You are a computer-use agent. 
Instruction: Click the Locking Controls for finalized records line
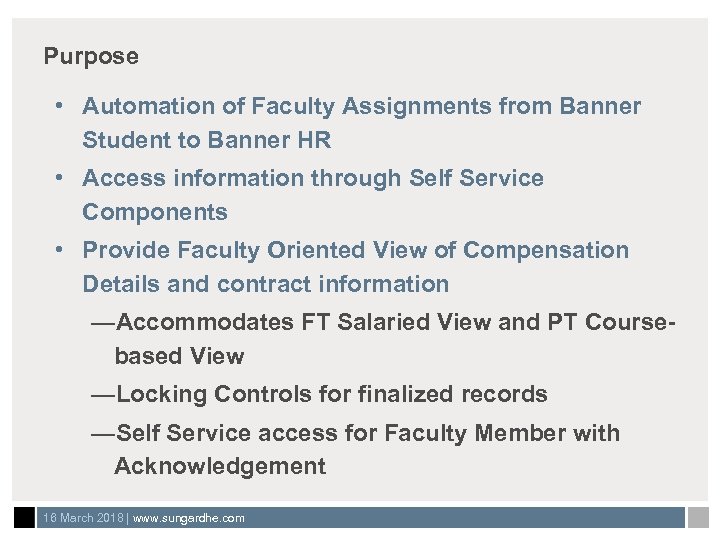point(332,394)
